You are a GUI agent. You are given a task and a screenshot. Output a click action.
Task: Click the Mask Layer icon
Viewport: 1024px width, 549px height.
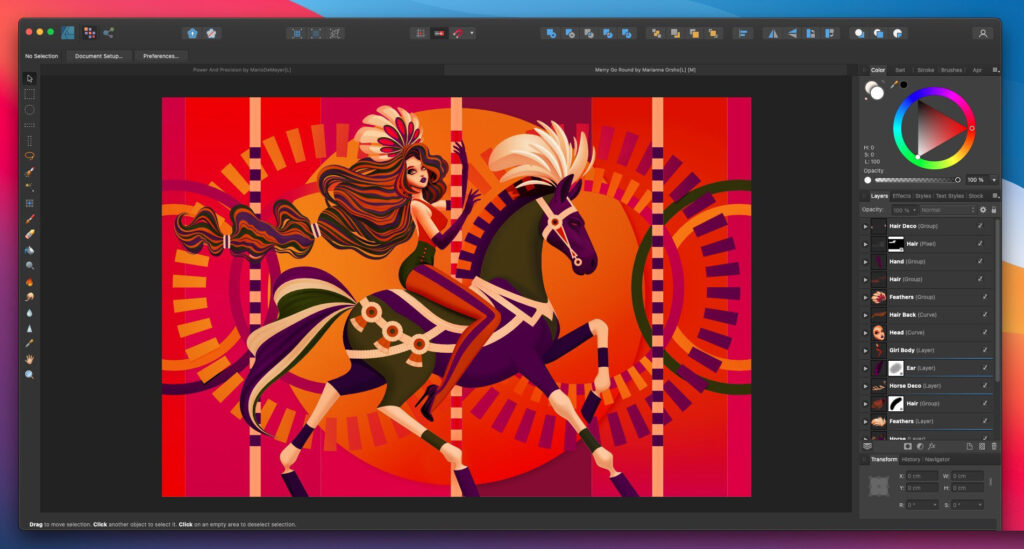tap(908, 447)
